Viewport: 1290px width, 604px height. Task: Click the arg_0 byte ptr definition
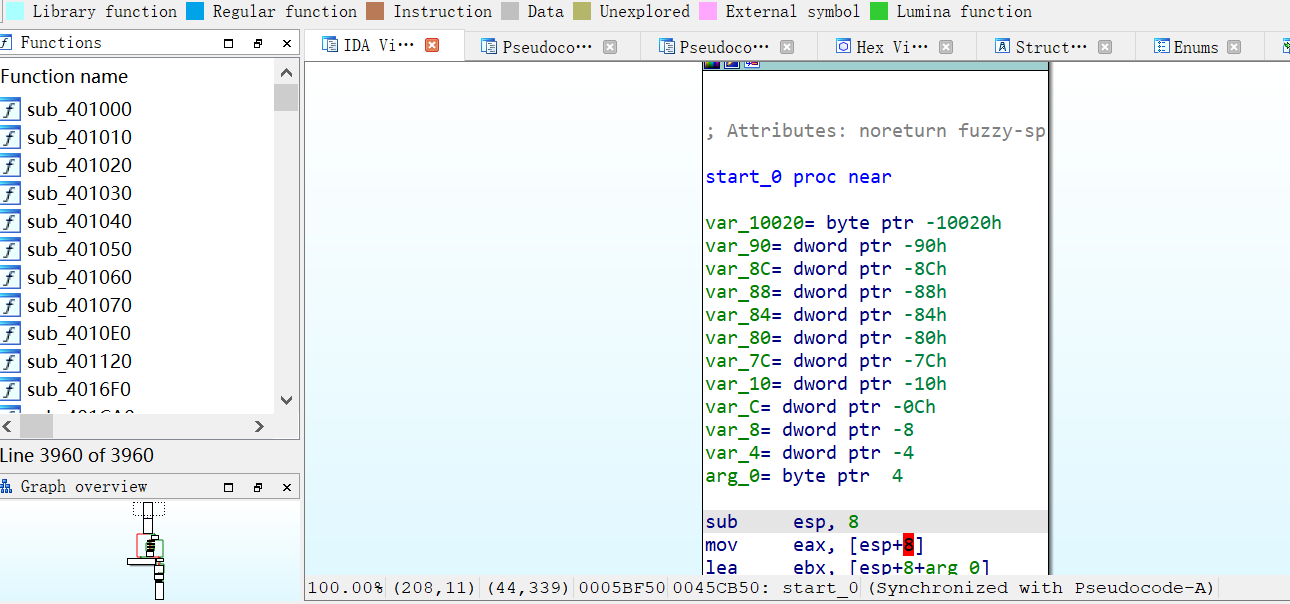pyautogui.click(x=804, y=476)
